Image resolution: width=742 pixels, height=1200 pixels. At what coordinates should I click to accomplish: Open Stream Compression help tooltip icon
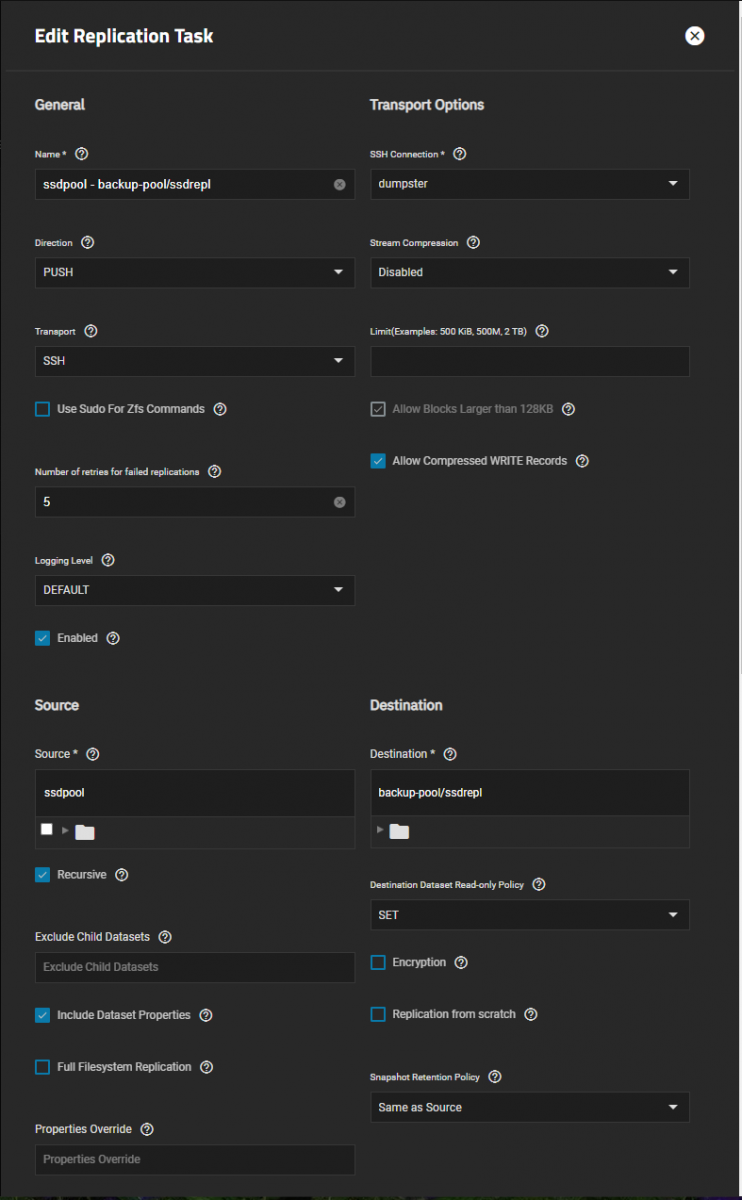click(473, 242)
